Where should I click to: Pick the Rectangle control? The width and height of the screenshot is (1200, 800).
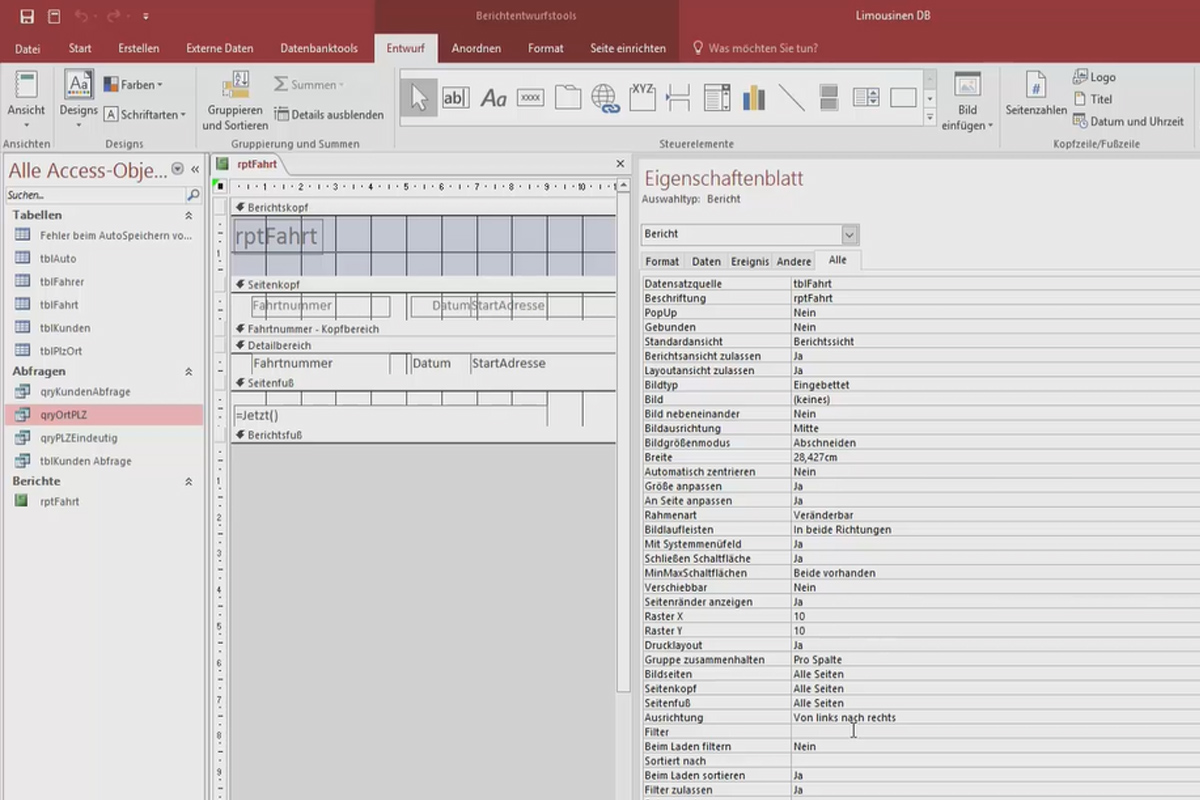903,97
